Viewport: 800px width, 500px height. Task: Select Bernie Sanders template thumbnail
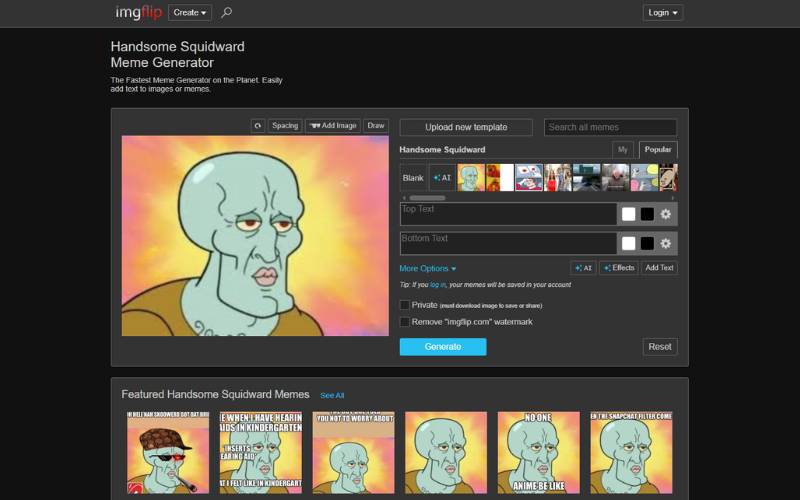(615, 178)
